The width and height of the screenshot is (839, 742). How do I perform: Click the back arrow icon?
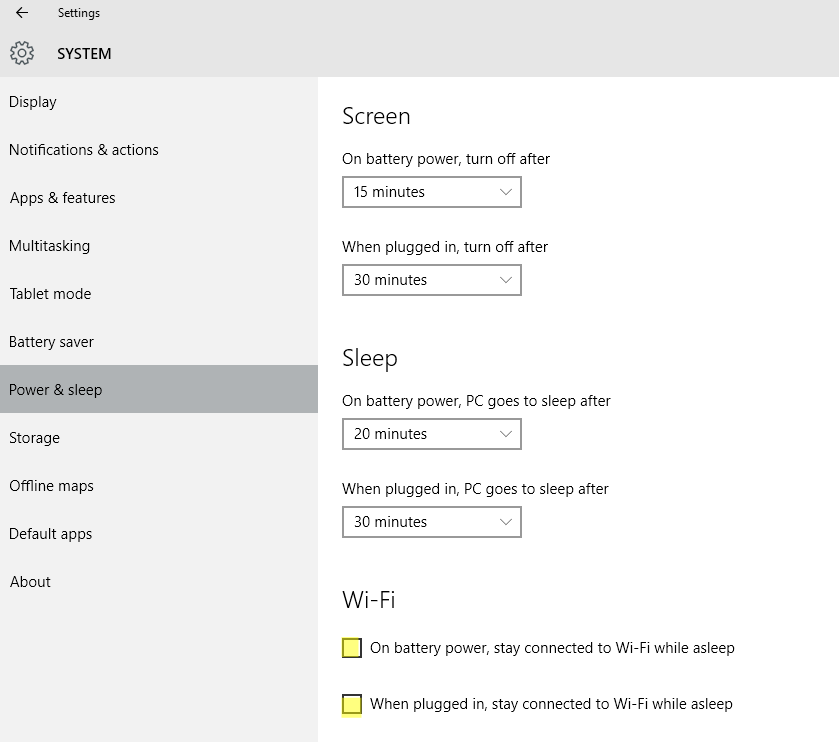(x=22, y=12)
